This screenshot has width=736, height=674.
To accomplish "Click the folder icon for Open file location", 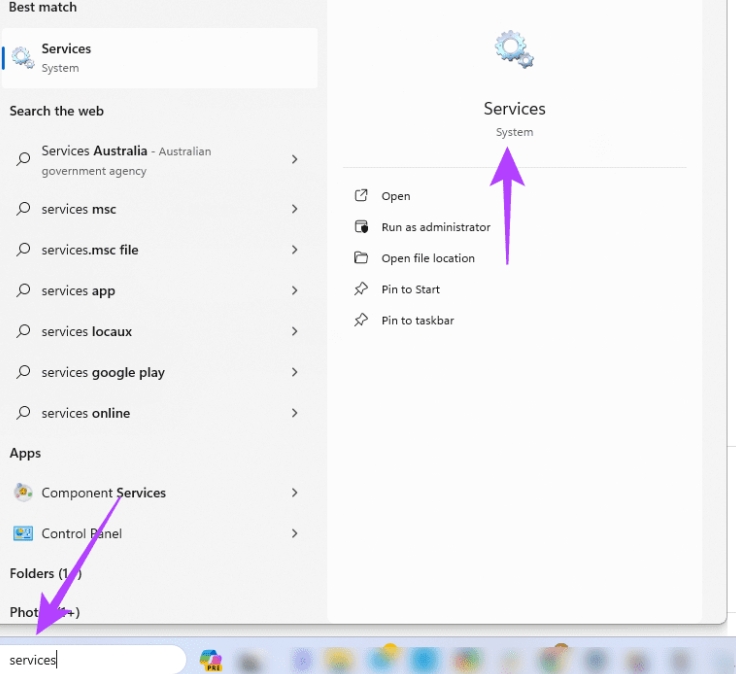I will 361,258.
